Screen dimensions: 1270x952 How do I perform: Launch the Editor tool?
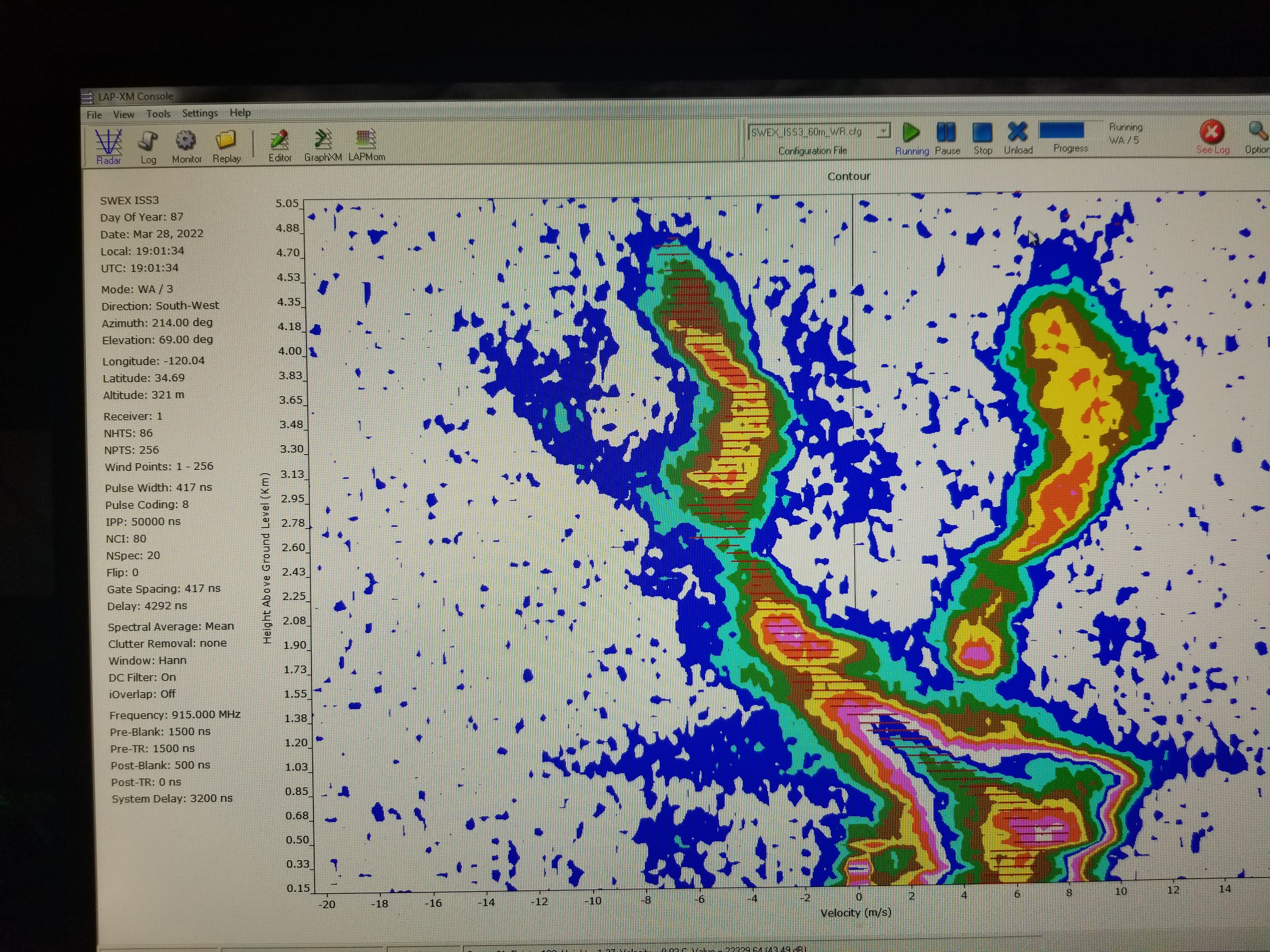pos(280,139)
